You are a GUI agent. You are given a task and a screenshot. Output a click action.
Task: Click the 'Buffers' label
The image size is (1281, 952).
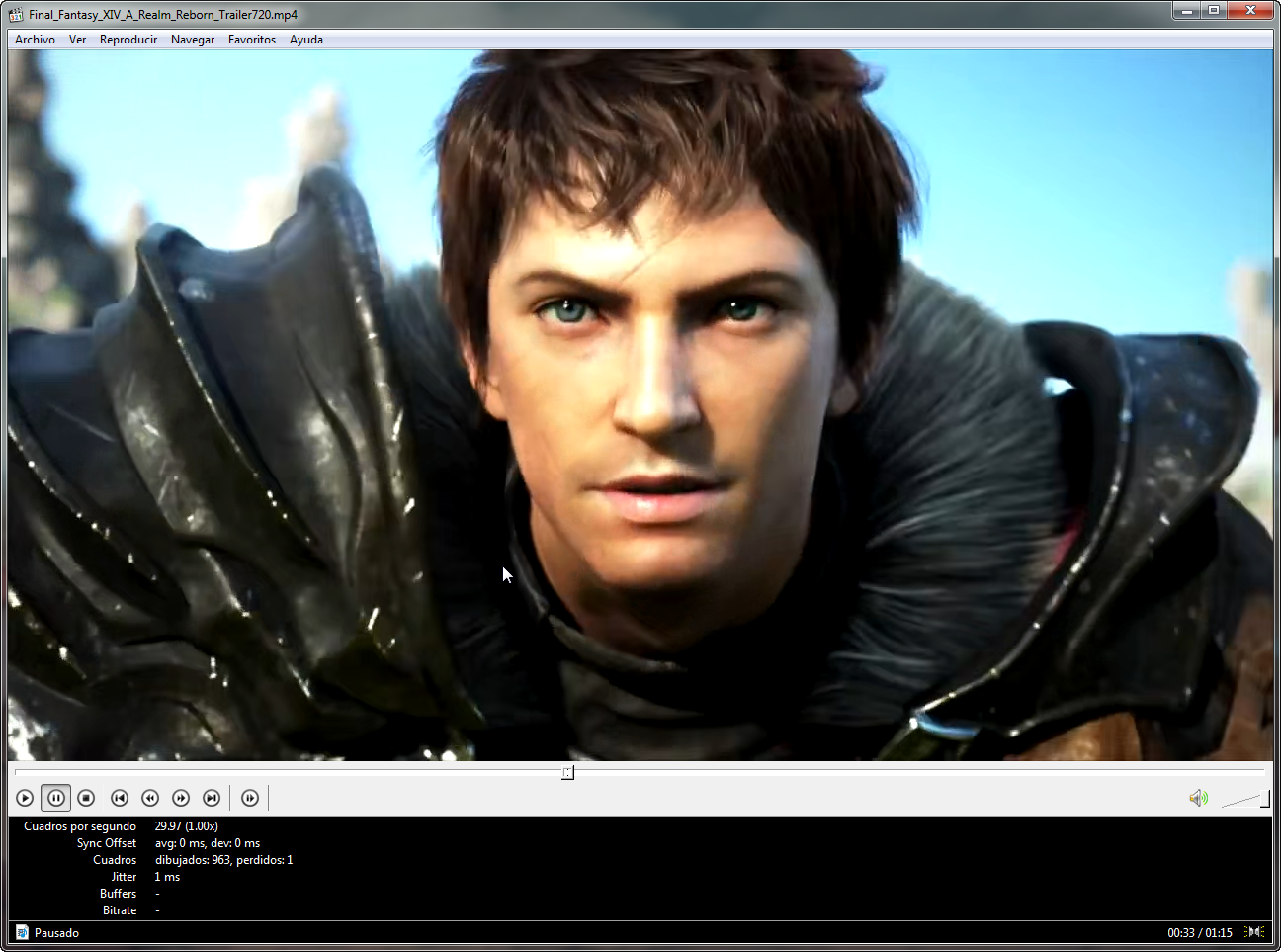pyautogui.click(x=119, y=894)
